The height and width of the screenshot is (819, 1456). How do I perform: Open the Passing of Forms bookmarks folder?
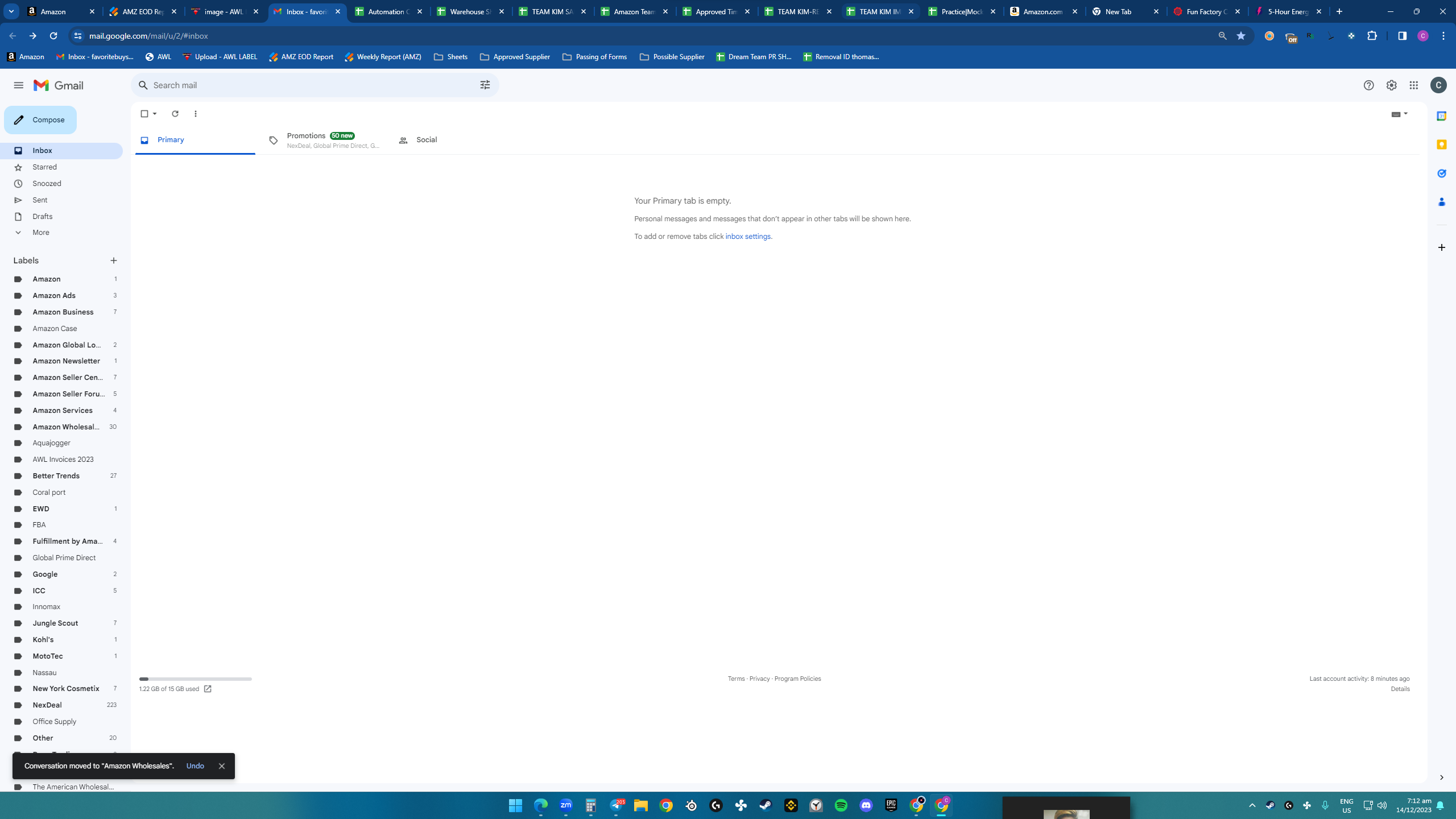point(594,57)
